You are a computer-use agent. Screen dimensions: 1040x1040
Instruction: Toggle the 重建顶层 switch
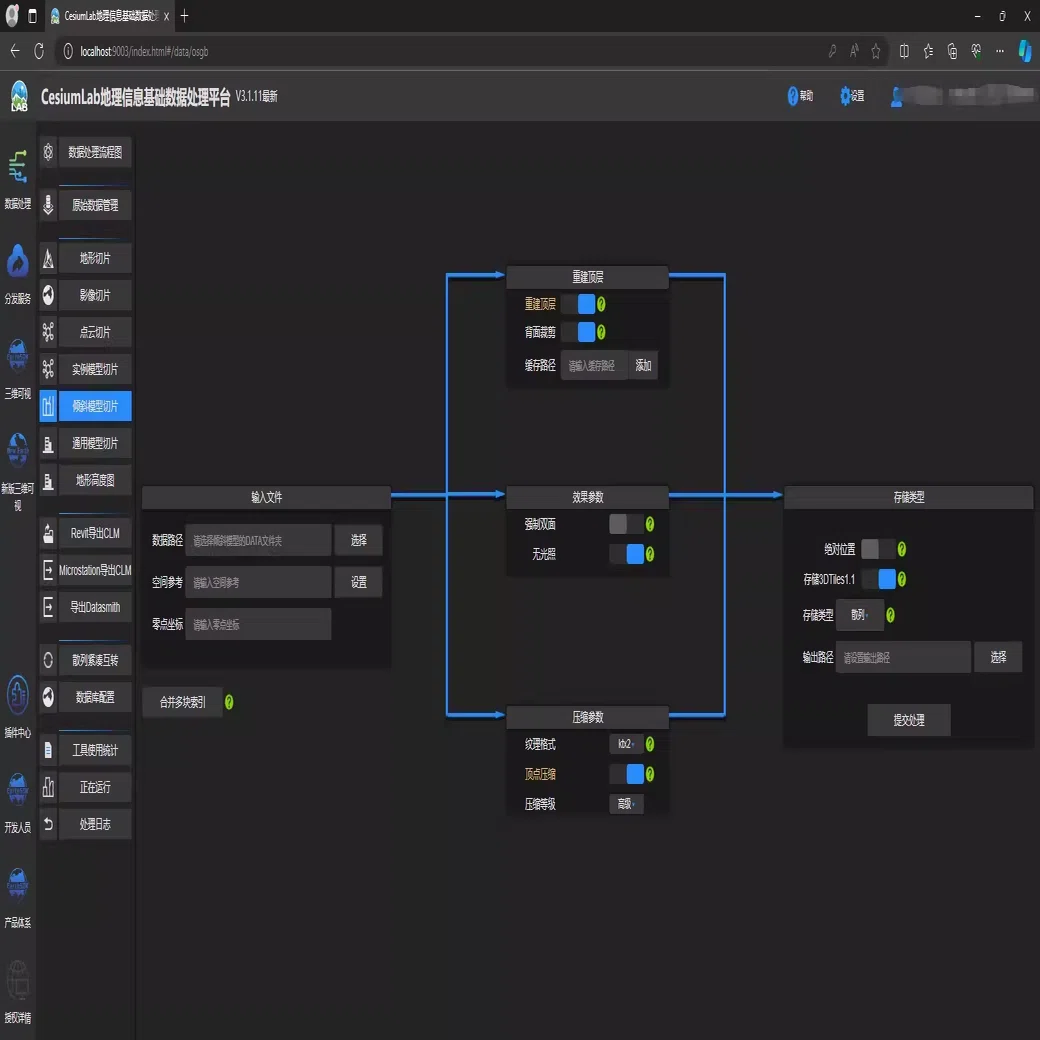click(x=578, y=304)
